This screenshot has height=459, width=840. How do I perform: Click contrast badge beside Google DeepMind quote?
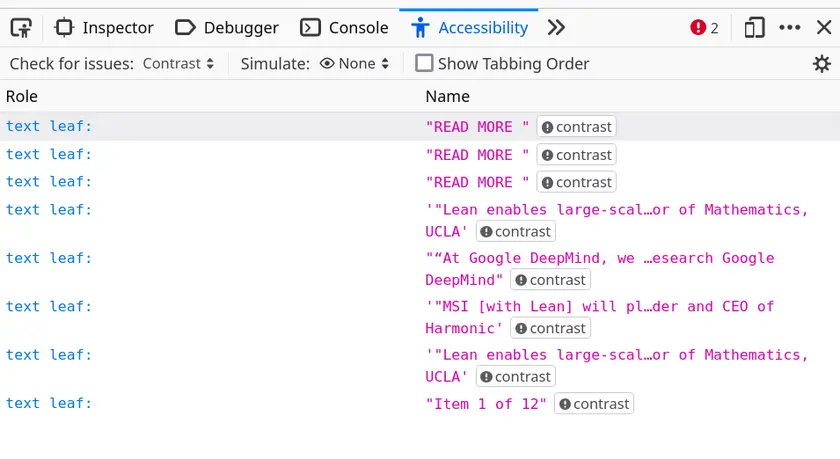tap(550, 280)
